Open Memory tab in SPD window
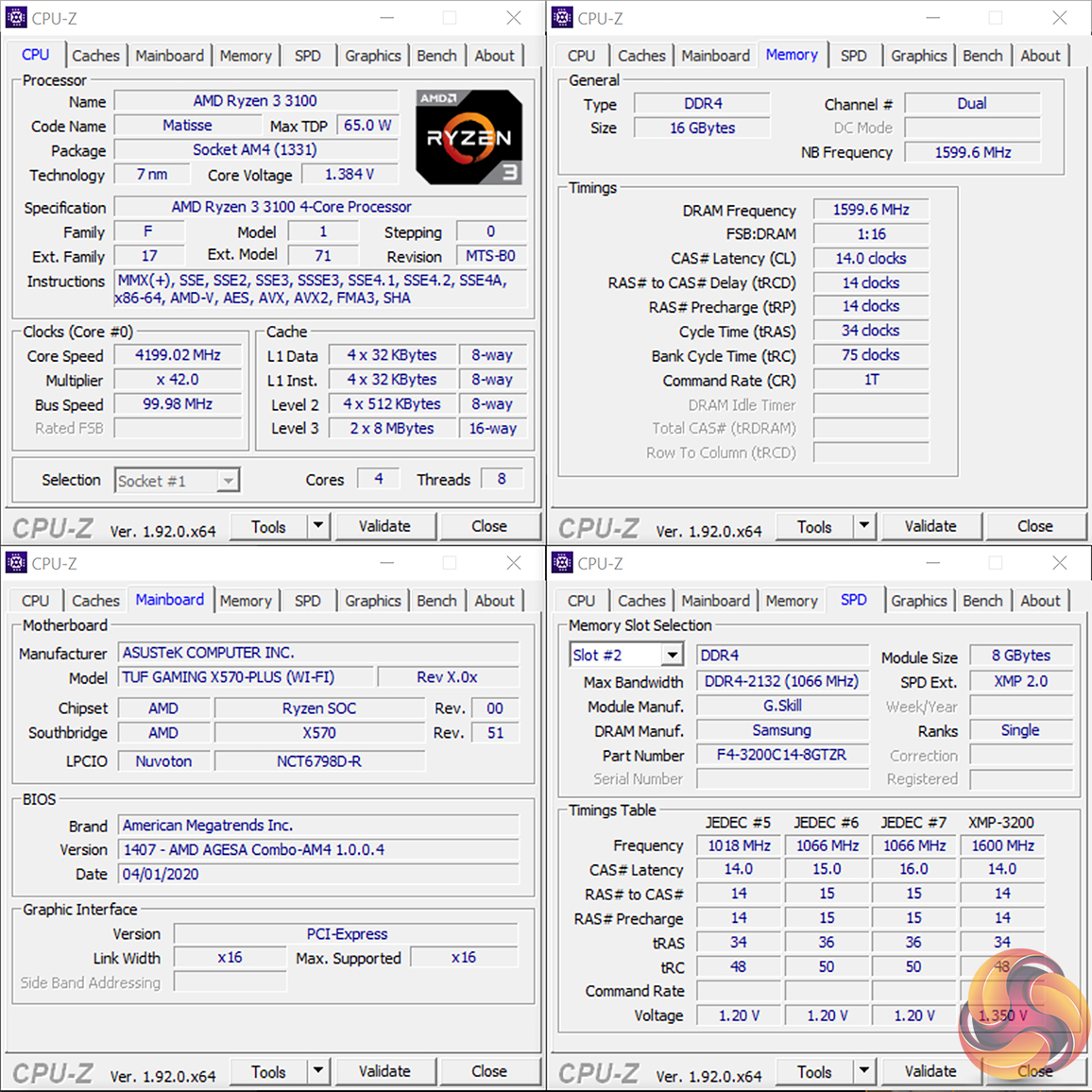 [x=792, y=601]
